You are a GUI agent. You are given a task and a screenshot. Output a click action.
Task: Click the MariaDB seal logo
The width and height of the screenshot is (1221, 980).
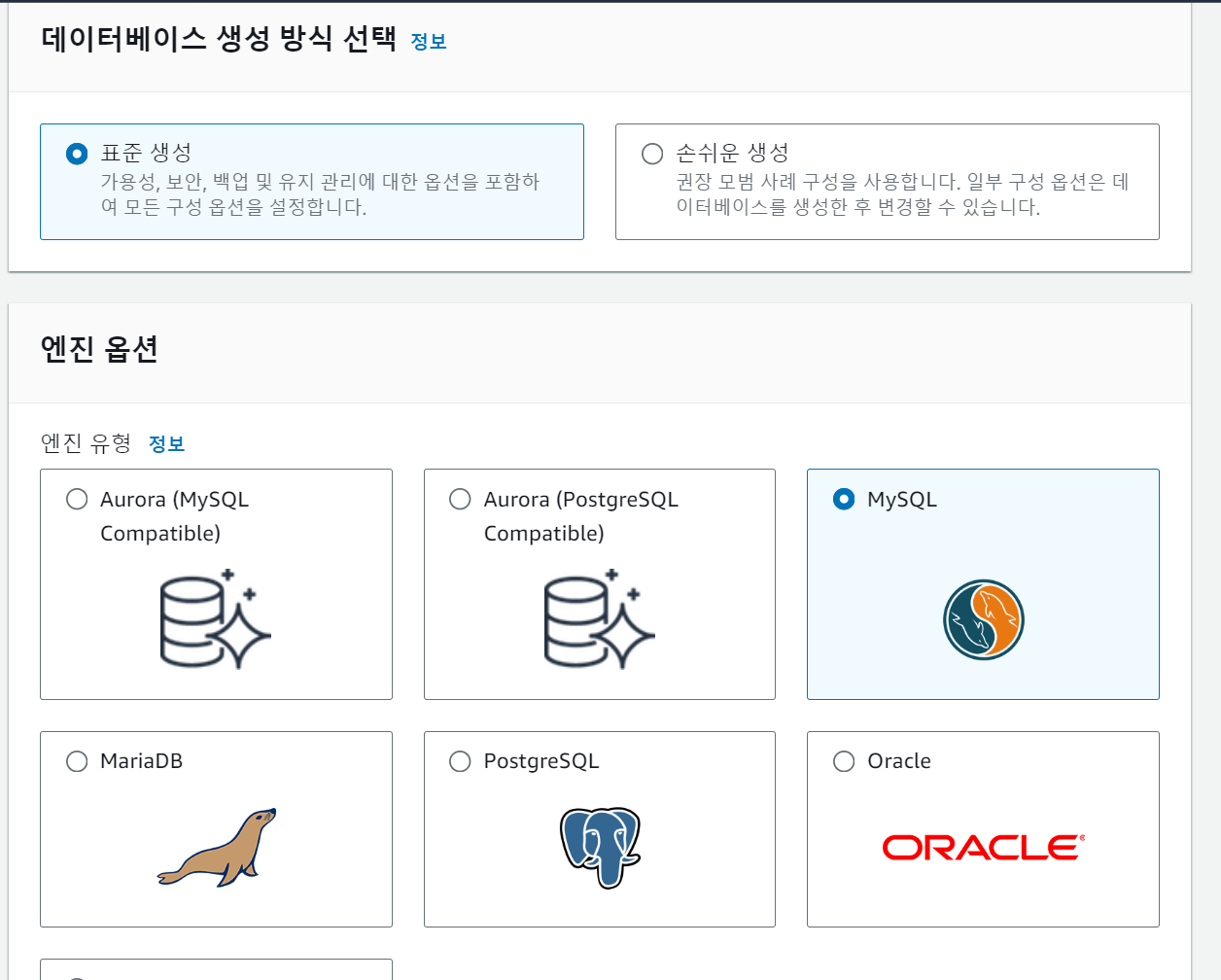point(218,847)
